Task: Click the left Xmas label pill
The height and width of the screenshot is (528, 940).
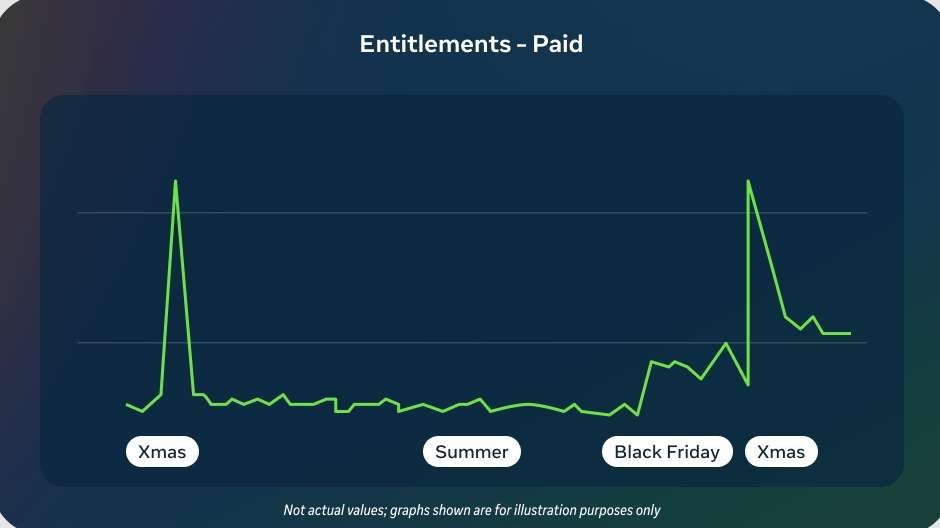Action: [162, 452]
